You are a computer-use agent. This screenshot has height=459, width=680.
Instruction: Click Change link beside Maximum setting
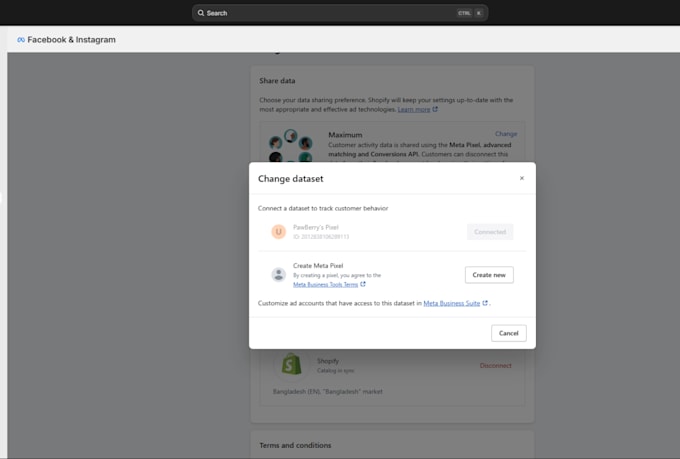(x=506, y=134)
